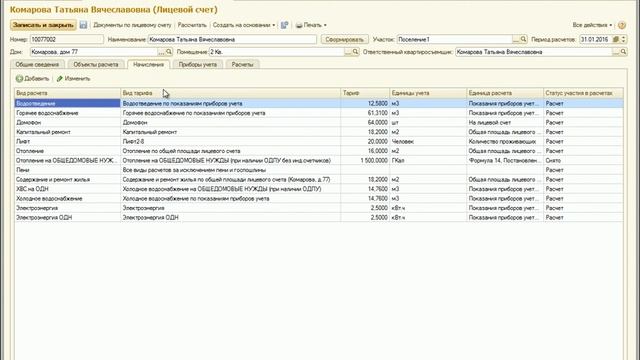640x360 pixels.
Task: Click the Наименование input field
Action: [232, 40]
